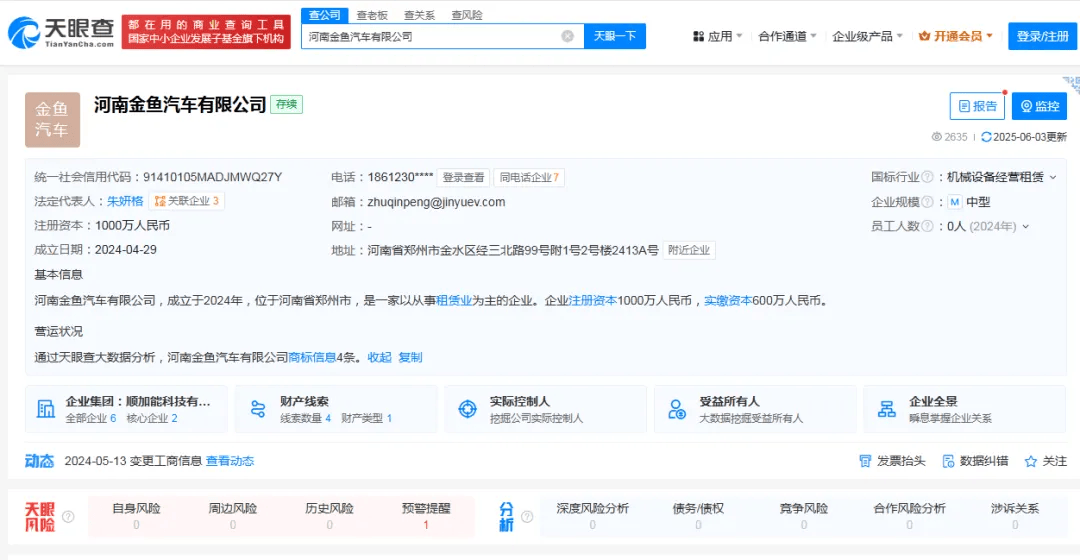
Task: Select the 历史风险 item
Action: [329, 516]
